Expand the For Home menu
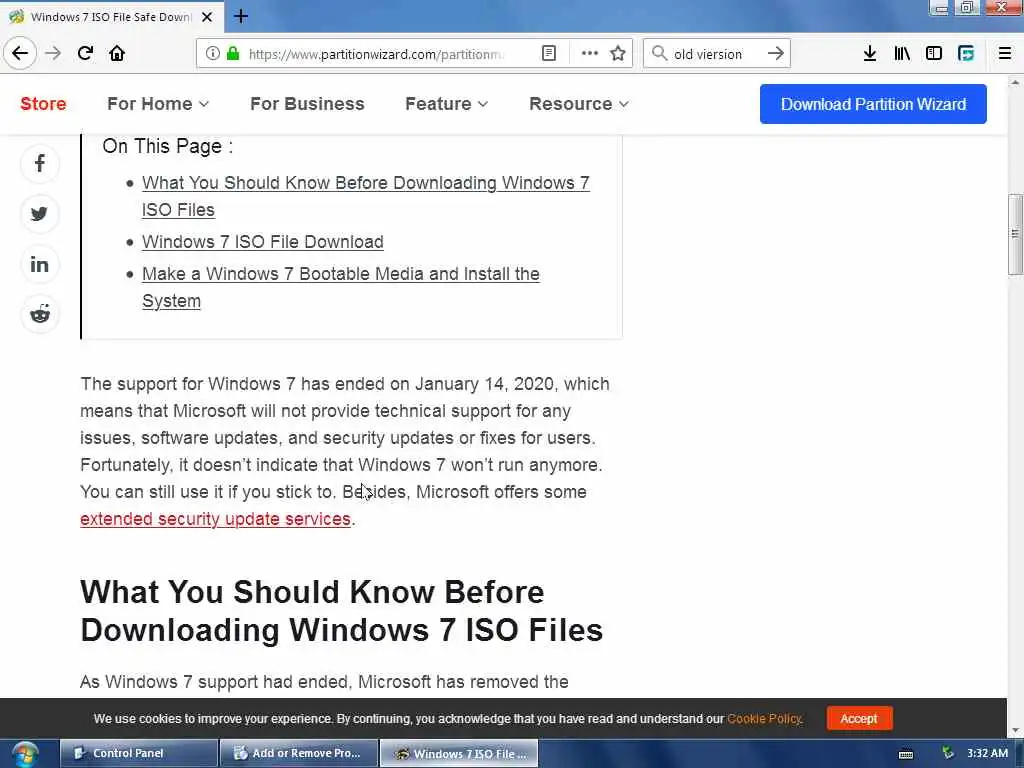Viewport: 1024px width, 768px height. coord(157,104)
